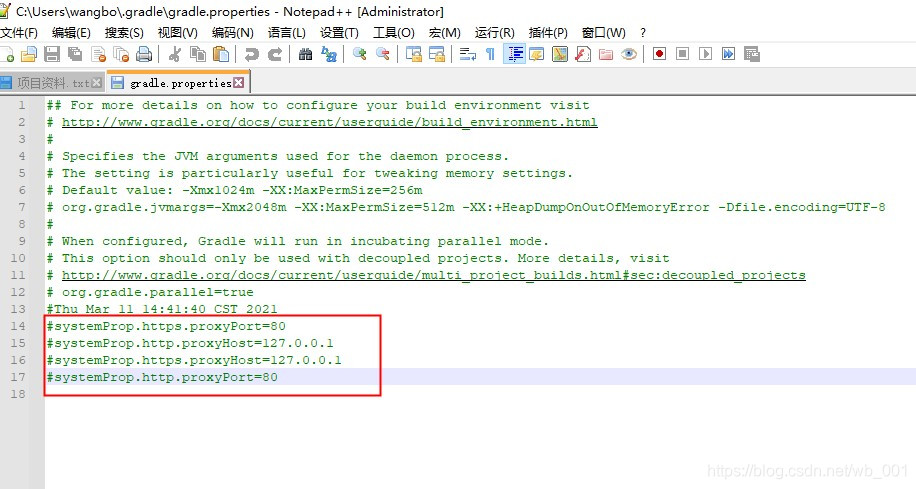Screen dimensions: 916x489
Task: Click text '#systemProp.http.proxyPort=80' on line 17
Action: [x=162, y=377]
